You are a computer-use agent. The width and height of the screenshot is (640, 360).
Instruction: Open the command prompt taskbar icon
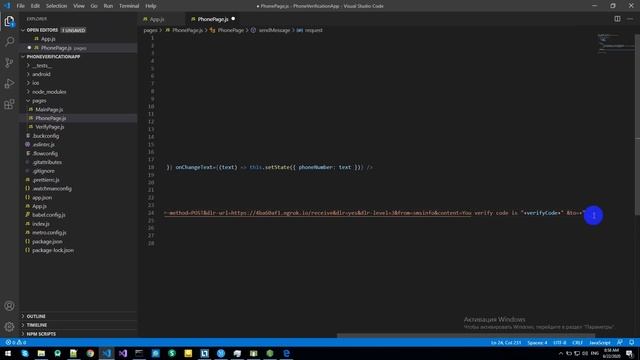[x=139, y=353]
